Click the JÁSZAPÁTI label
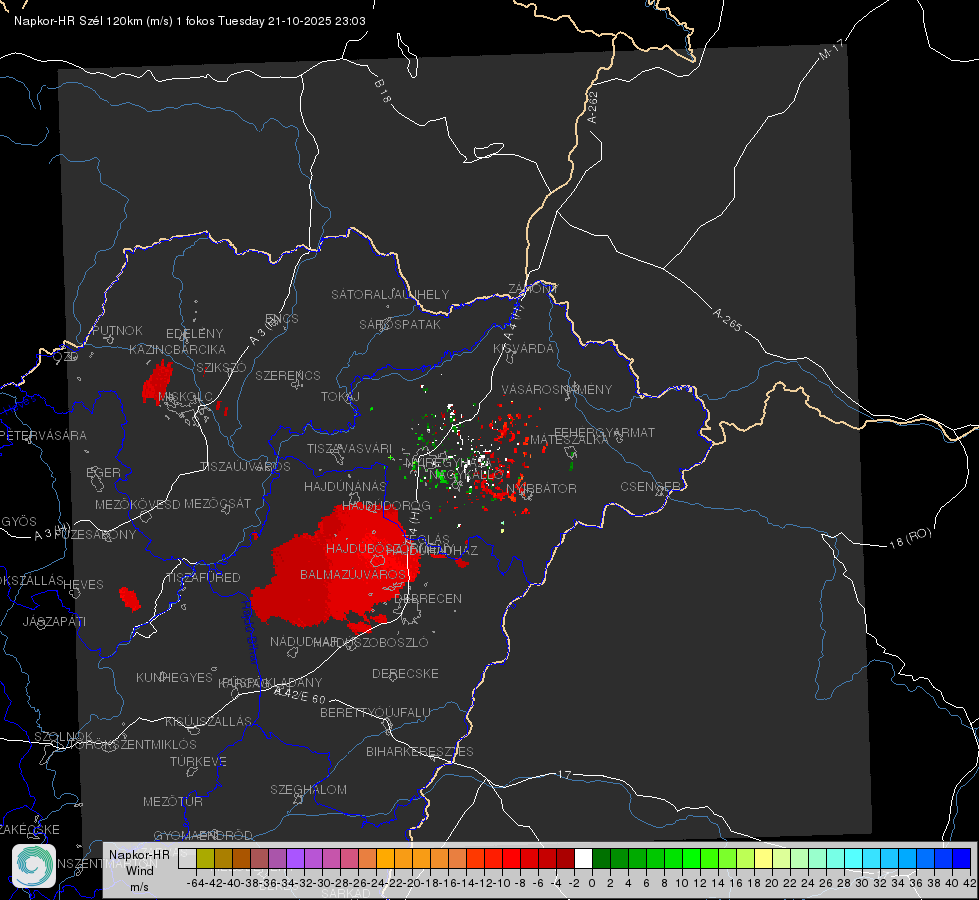979x900 pixels. click(x=54, y=621)
